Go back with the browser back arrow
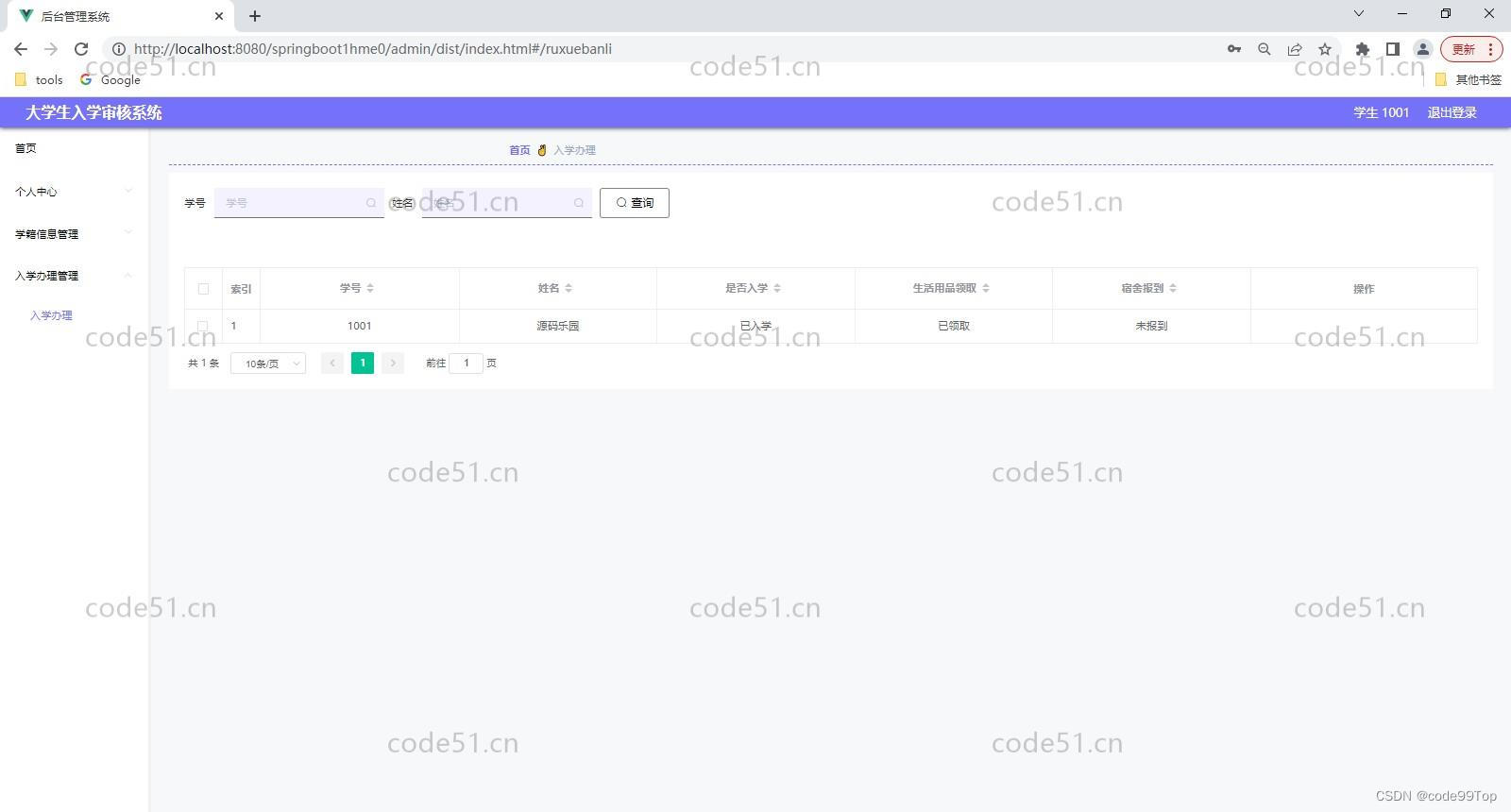 click(21, 49)
